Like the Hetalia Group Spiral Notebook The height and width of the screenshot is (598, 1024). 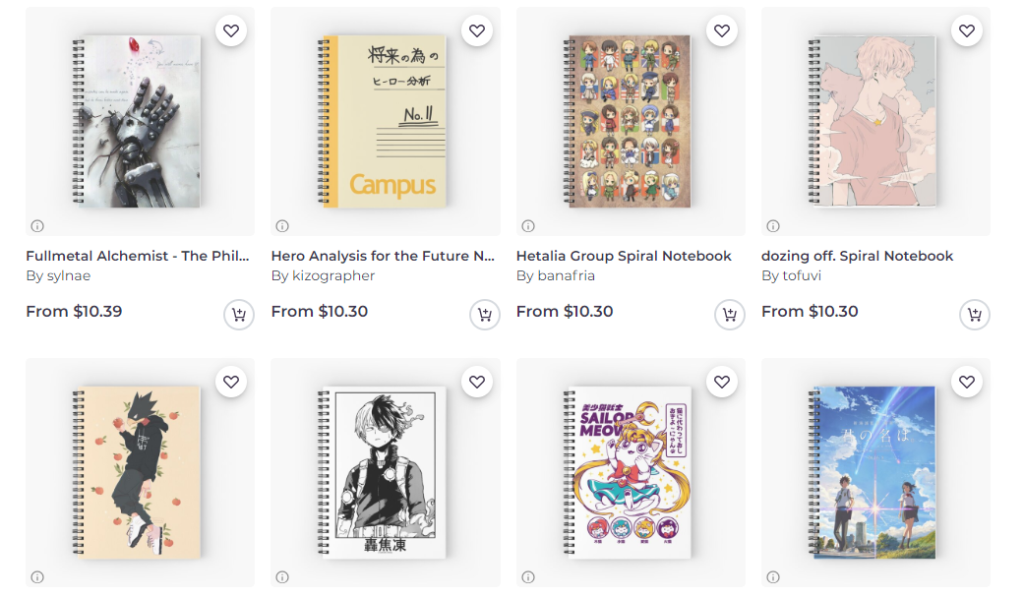(x=722, y=31)
